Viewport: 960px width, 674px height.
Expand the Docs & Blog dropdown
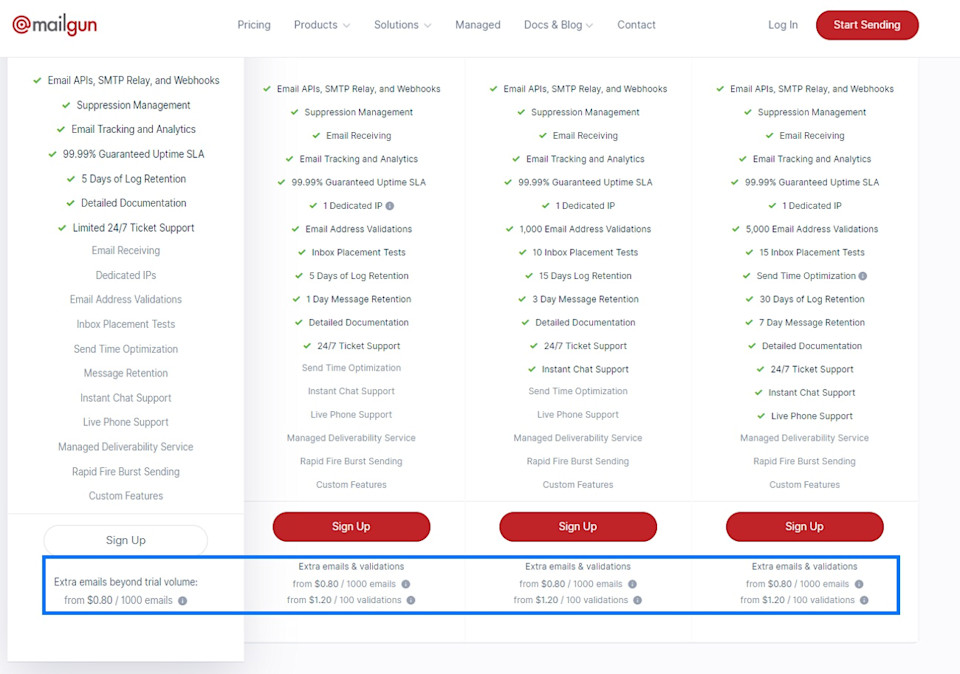point(558,25)
